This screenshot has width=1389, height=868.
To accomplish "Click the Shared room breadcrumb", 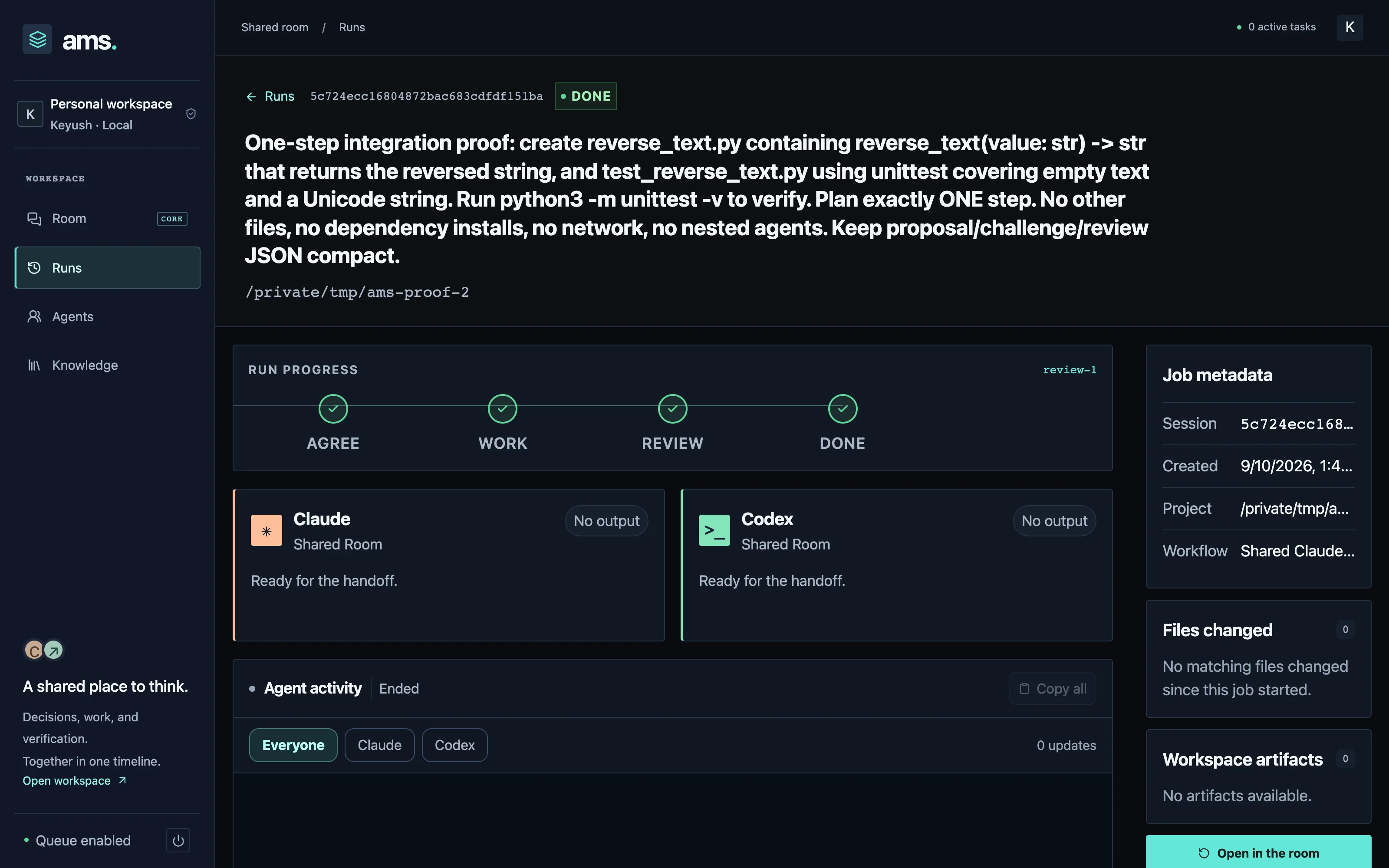I will pos(275,27).
